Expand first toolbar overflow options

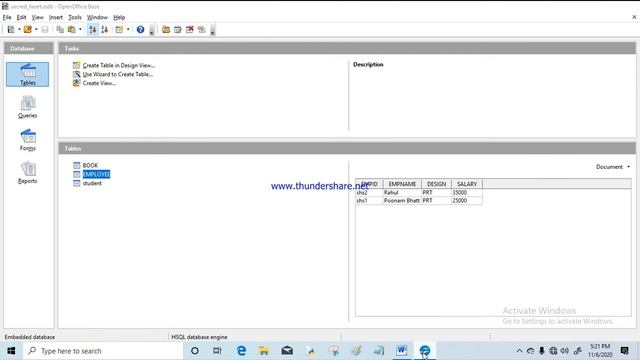tap(152, 30)
